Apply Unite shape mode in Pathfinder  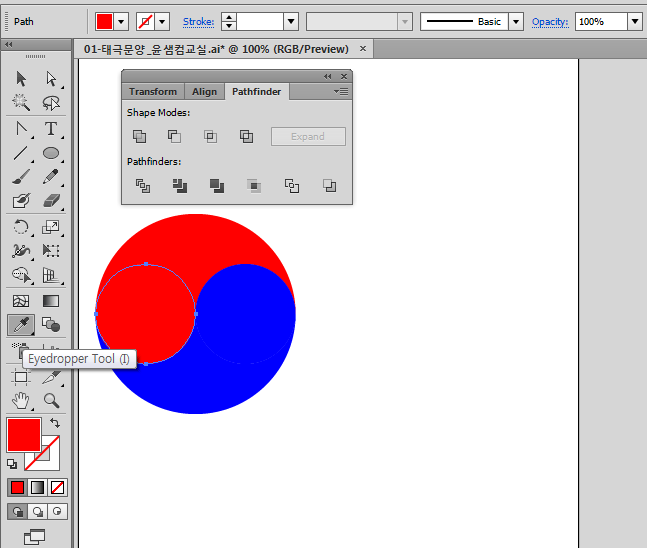click(x=139, y=136)
